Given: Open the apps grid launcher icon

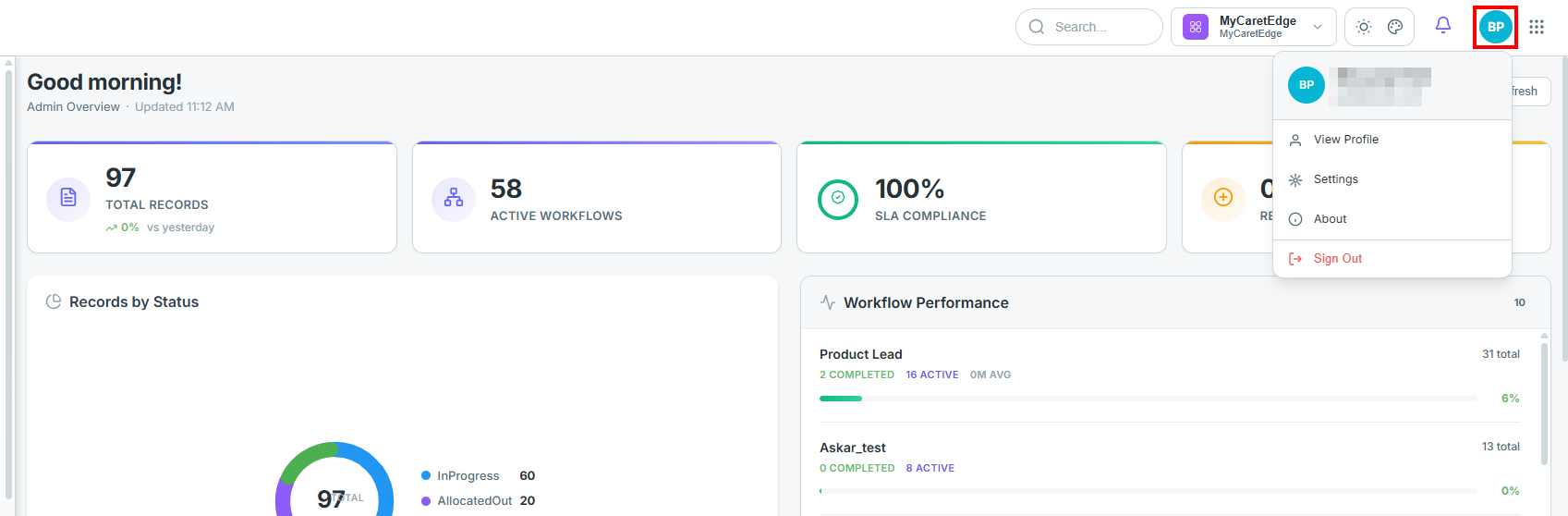Looking at the screenshot, I should tap(1536, 27).
